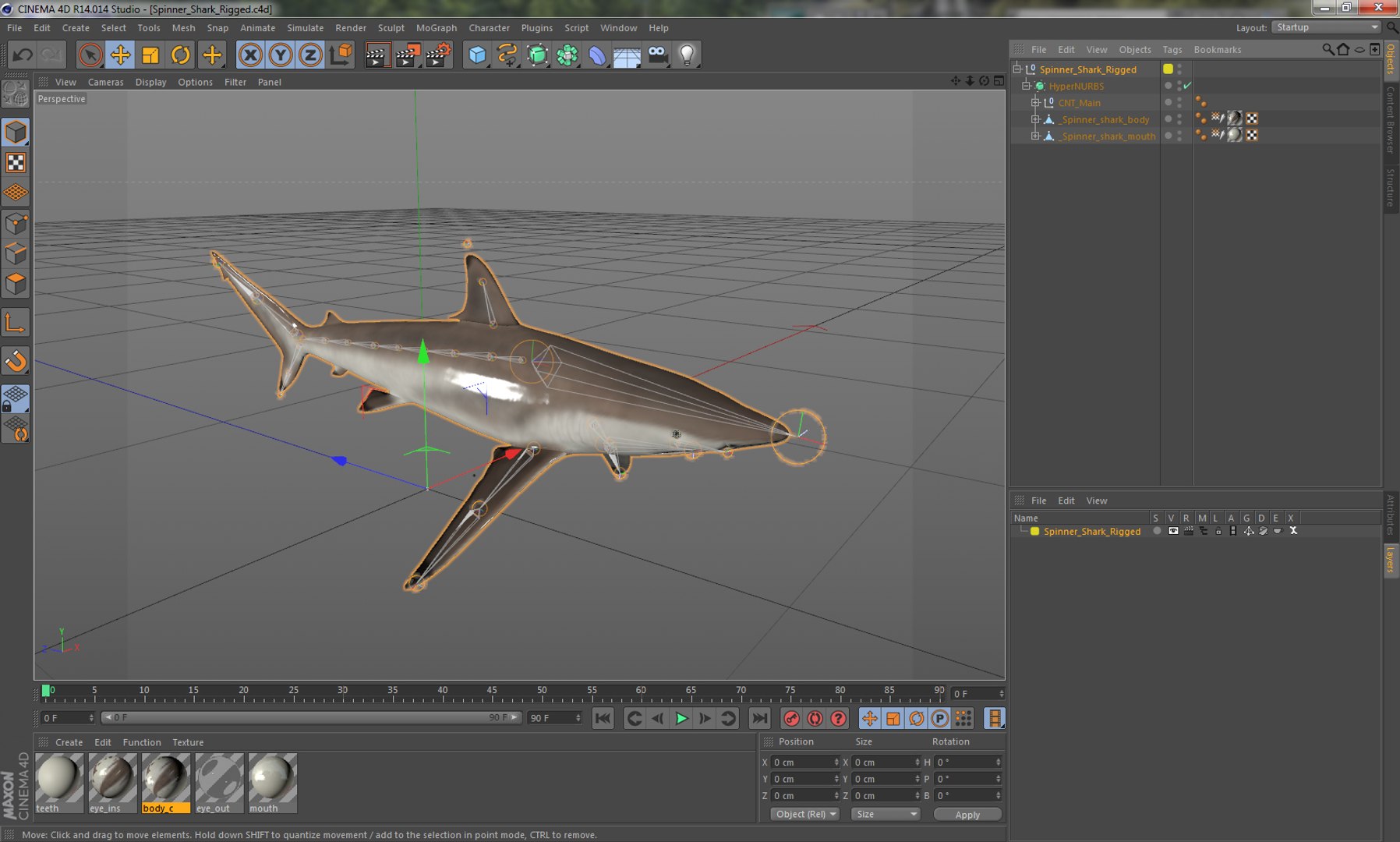
Task: Add a light object
Action: point(687,55)
